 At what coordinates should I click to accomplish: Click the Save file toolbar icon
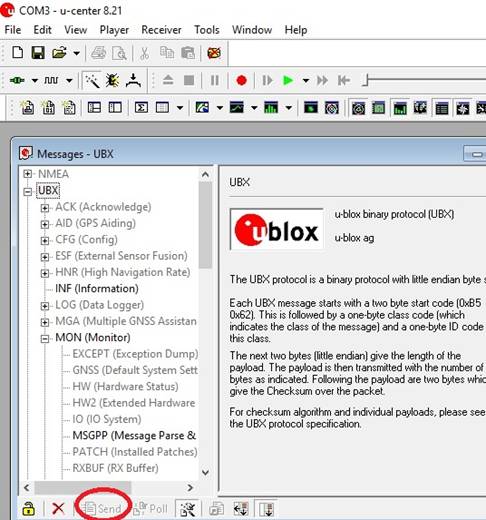38,53
